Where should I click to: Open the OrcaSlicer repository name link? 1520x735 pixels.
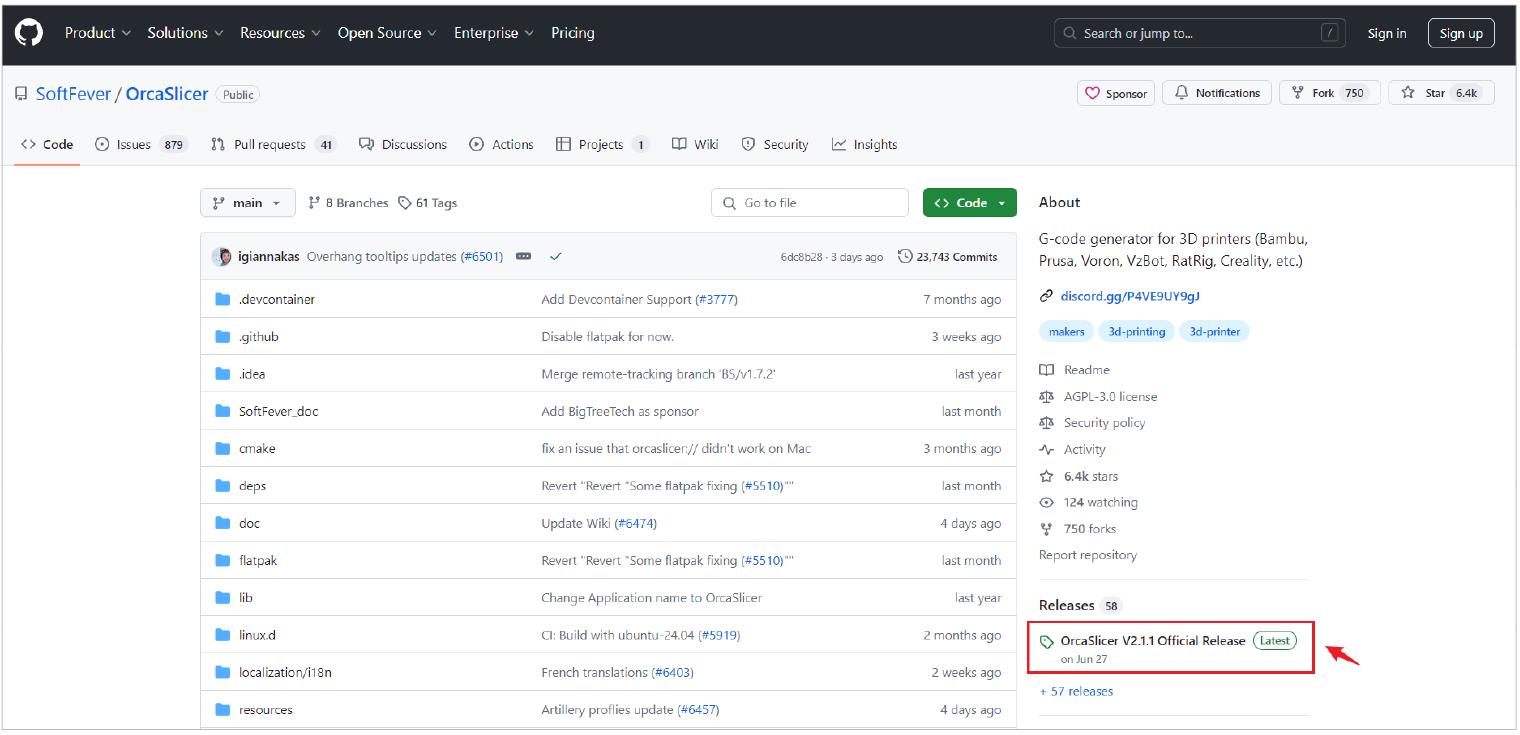tap(167, 94)
